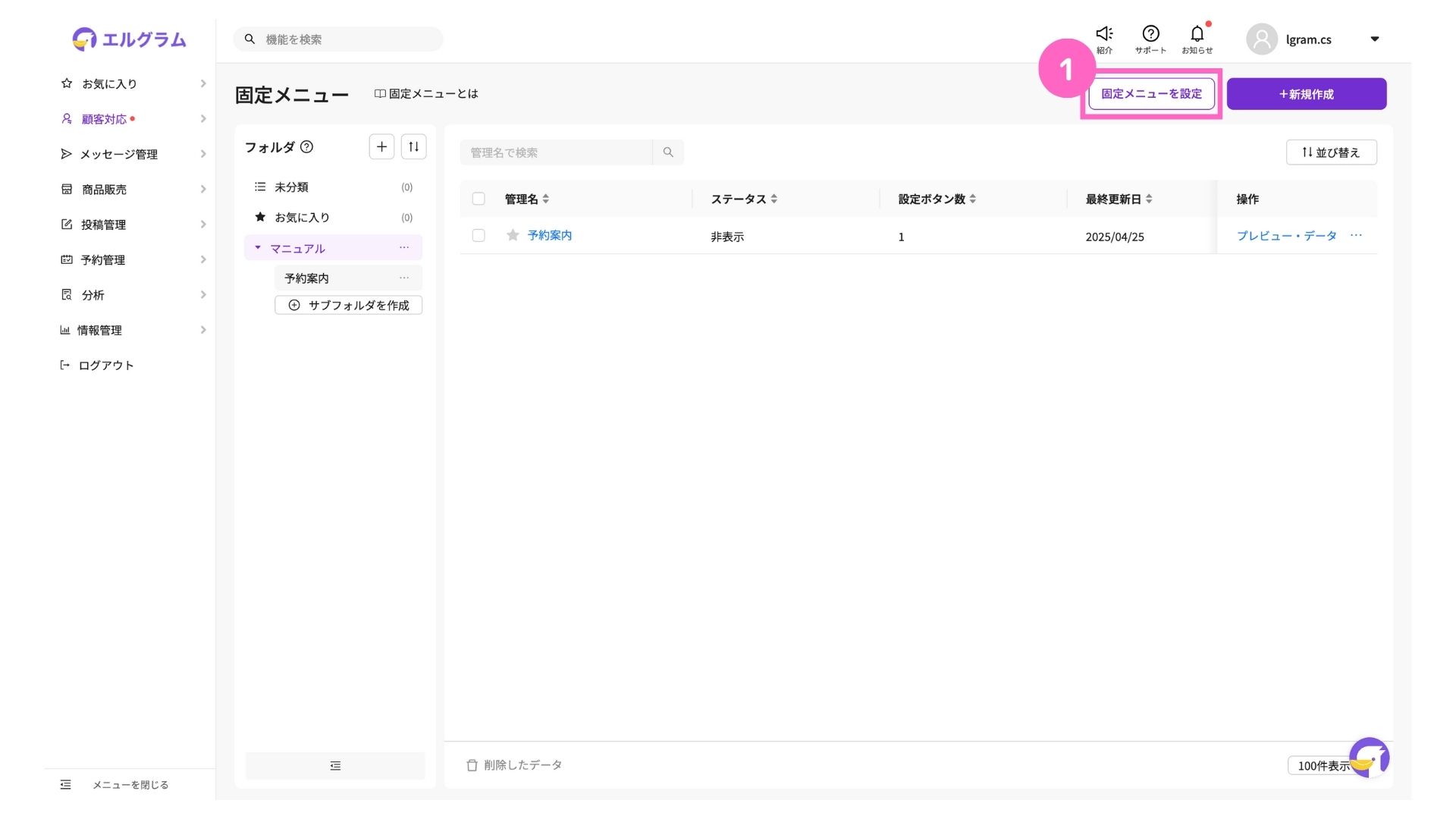Click the +新規作成 button
The width and height of the screenshot is (1456, 819).
1306,94
